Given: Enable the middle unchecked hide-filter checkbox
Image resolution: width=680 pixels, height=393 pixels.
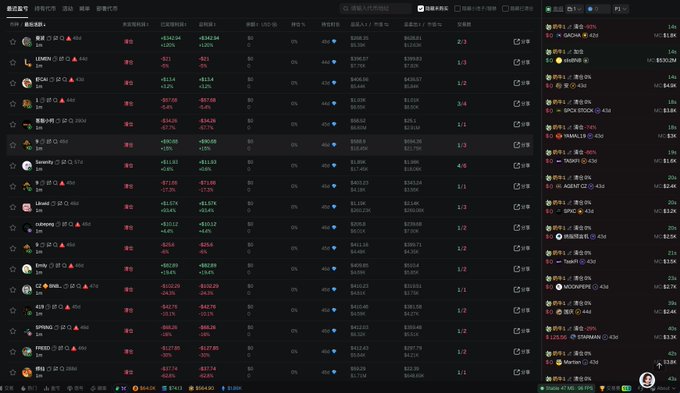Looking at the screenshot, I should click(457, 8).
